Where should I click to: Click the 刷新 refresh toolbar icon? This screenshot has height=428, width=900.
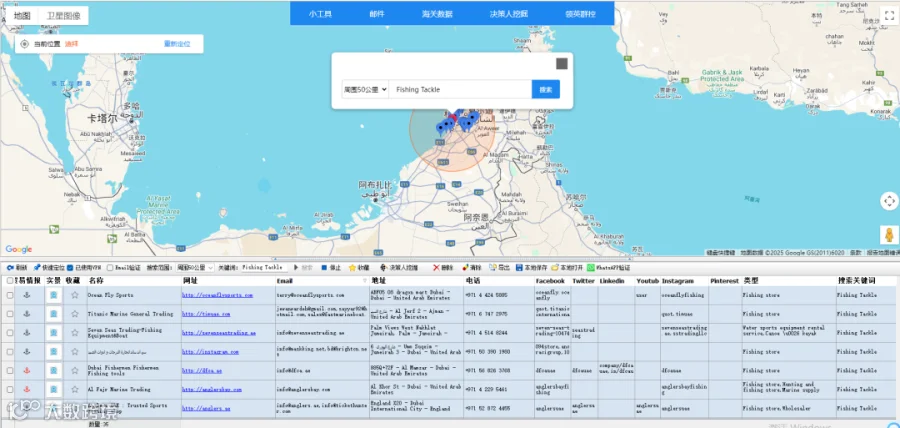[10, 267]
